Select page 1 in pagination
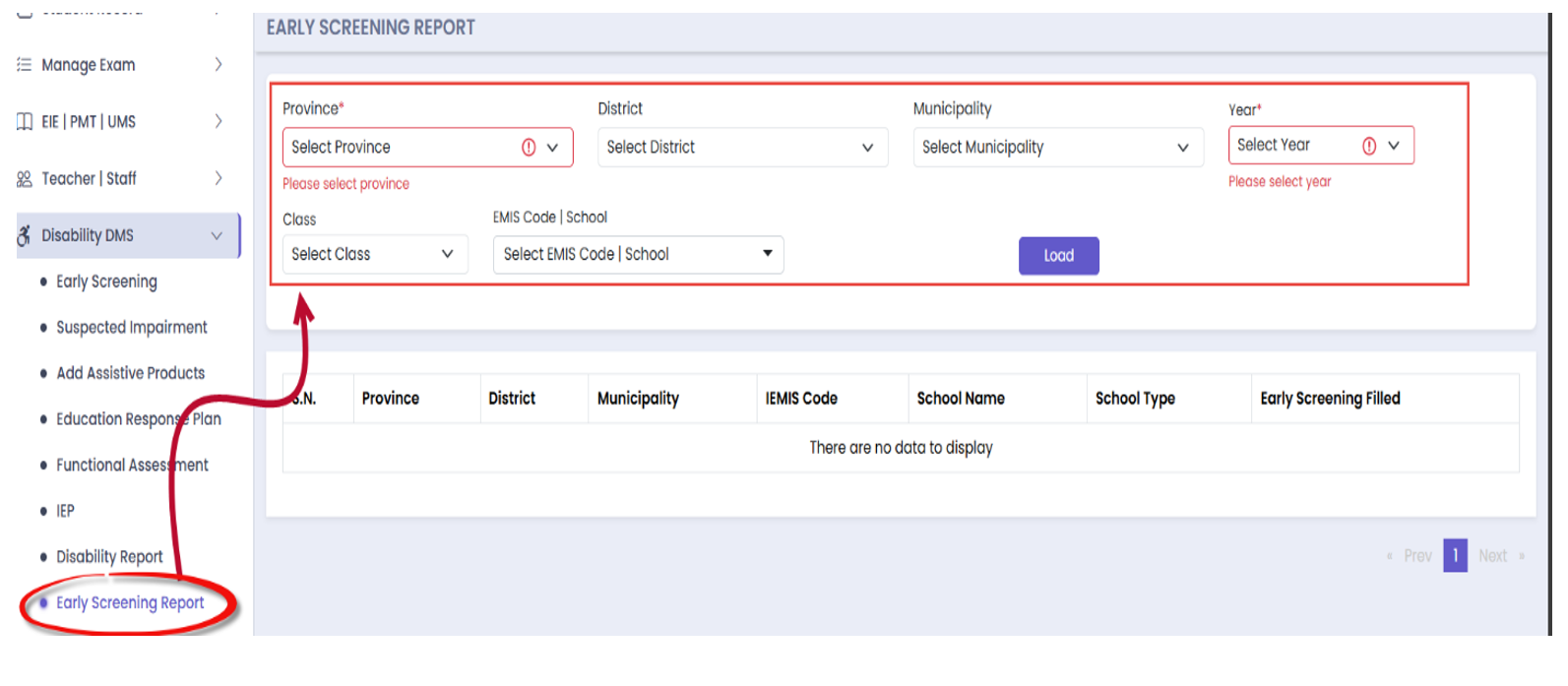The height and width of the screenshot is (686, 1568). [1456, 556]
